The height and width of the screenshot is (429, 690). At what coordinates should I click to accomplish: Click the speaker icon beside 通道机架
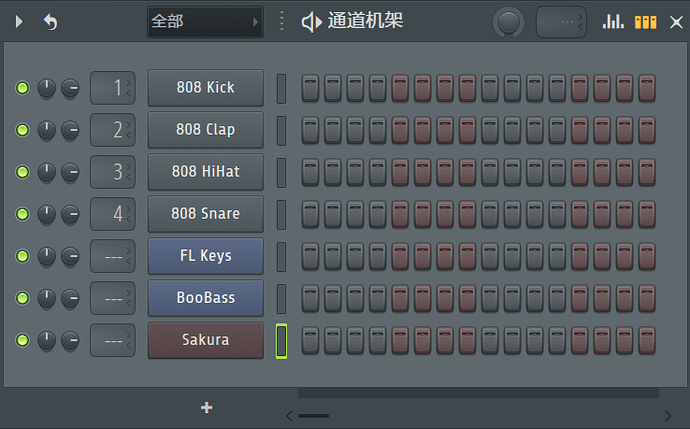coord(312,22)
